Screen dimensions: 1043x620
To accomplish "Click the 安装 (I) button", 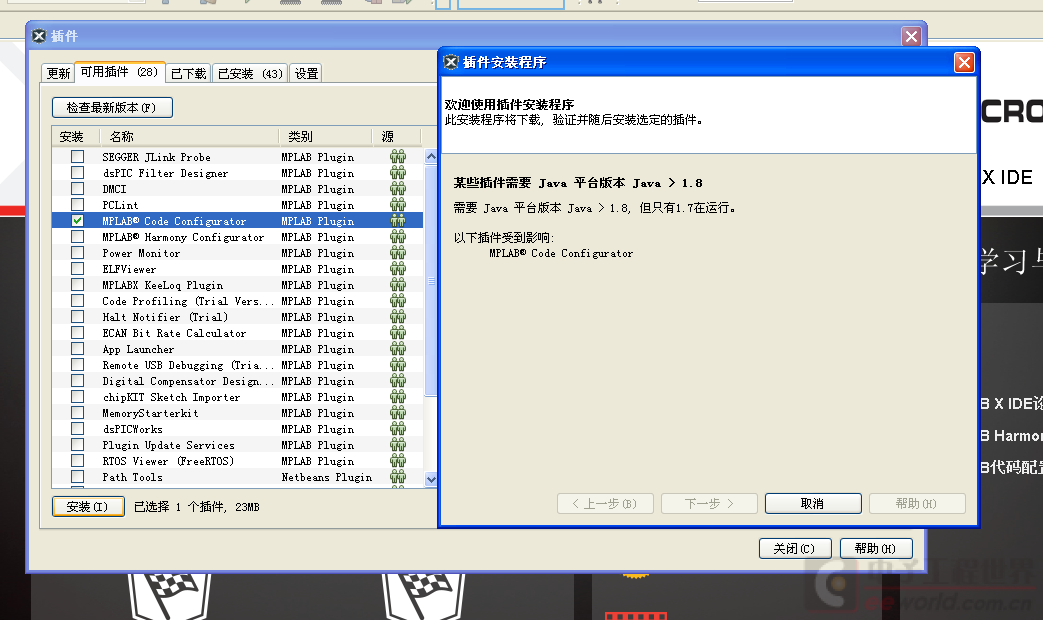I will [88, 506].
